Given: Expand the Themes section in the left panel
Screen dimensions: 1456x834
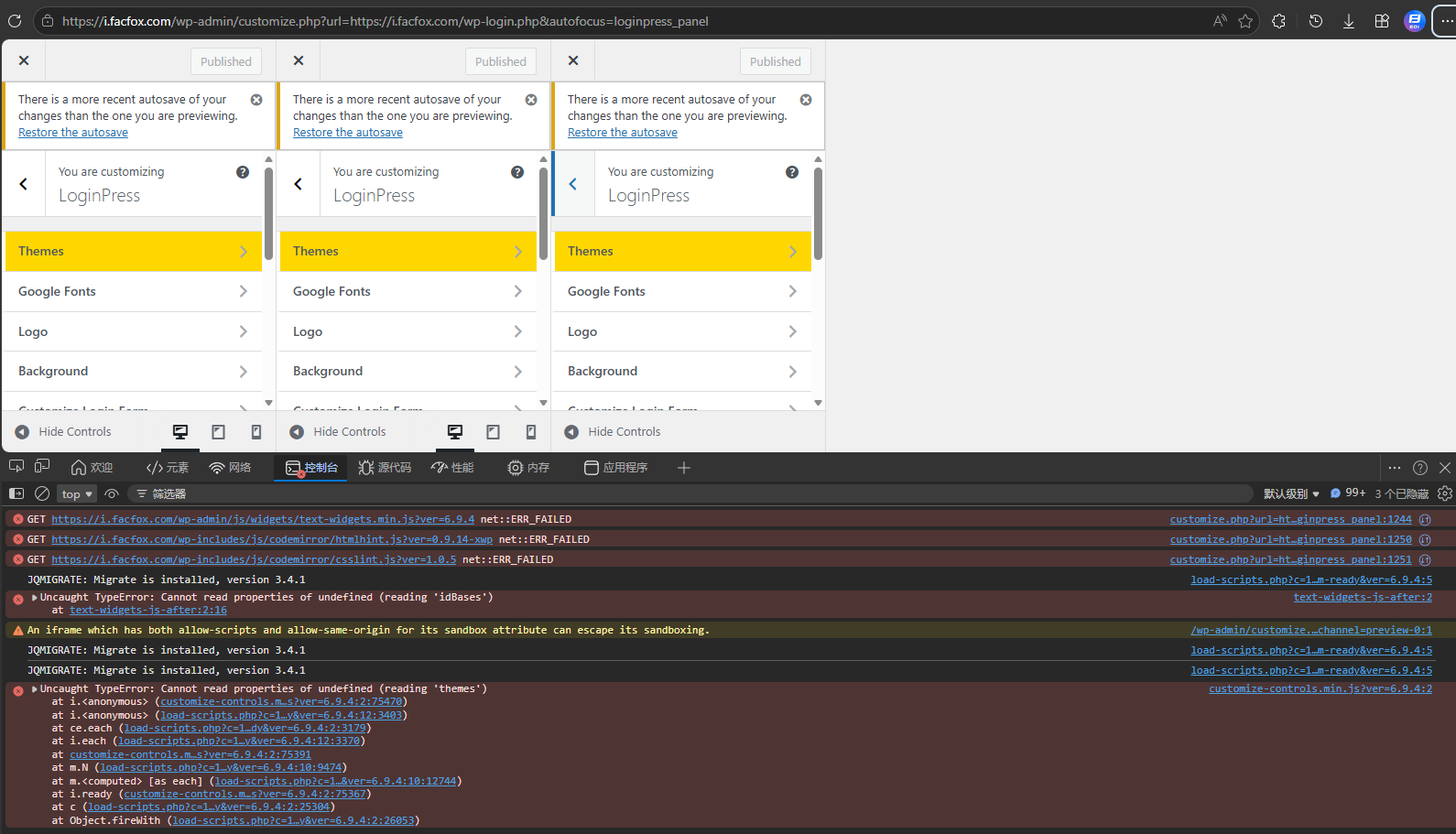Looking at the screenshot, I should coord(134,252).
